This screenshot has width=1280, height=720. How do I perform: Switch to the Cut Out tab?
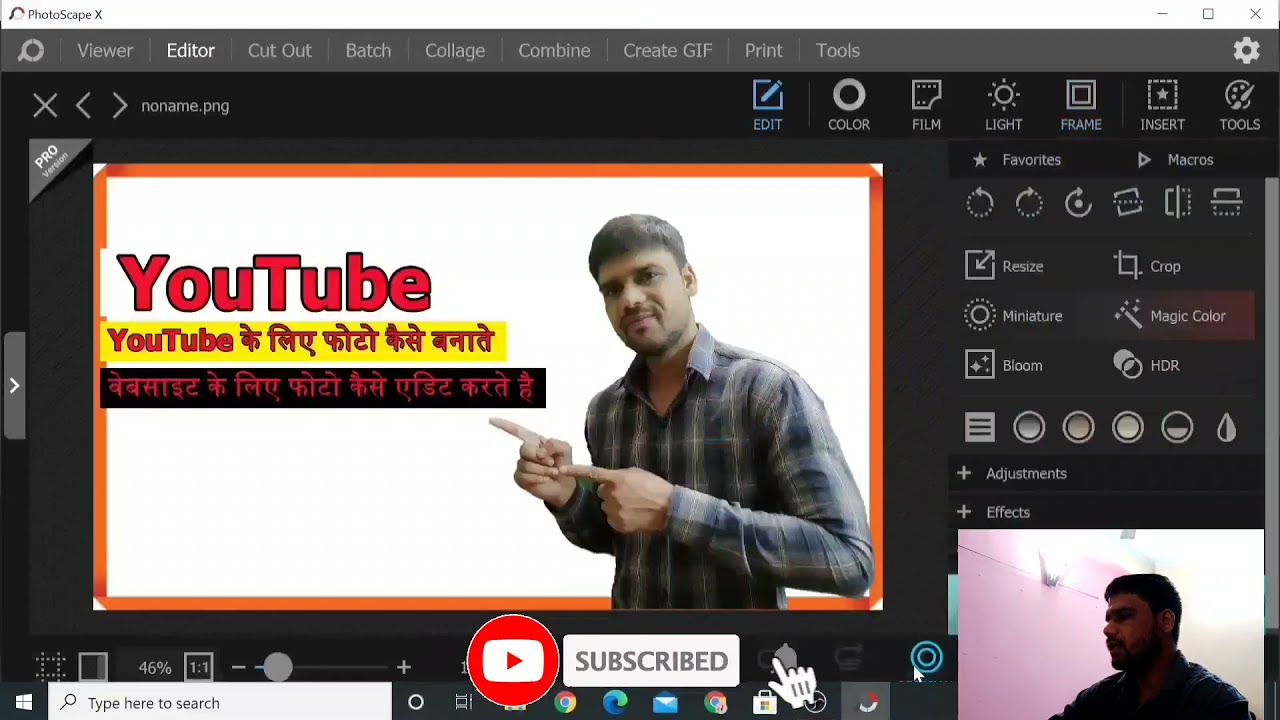tap(280, 51)
